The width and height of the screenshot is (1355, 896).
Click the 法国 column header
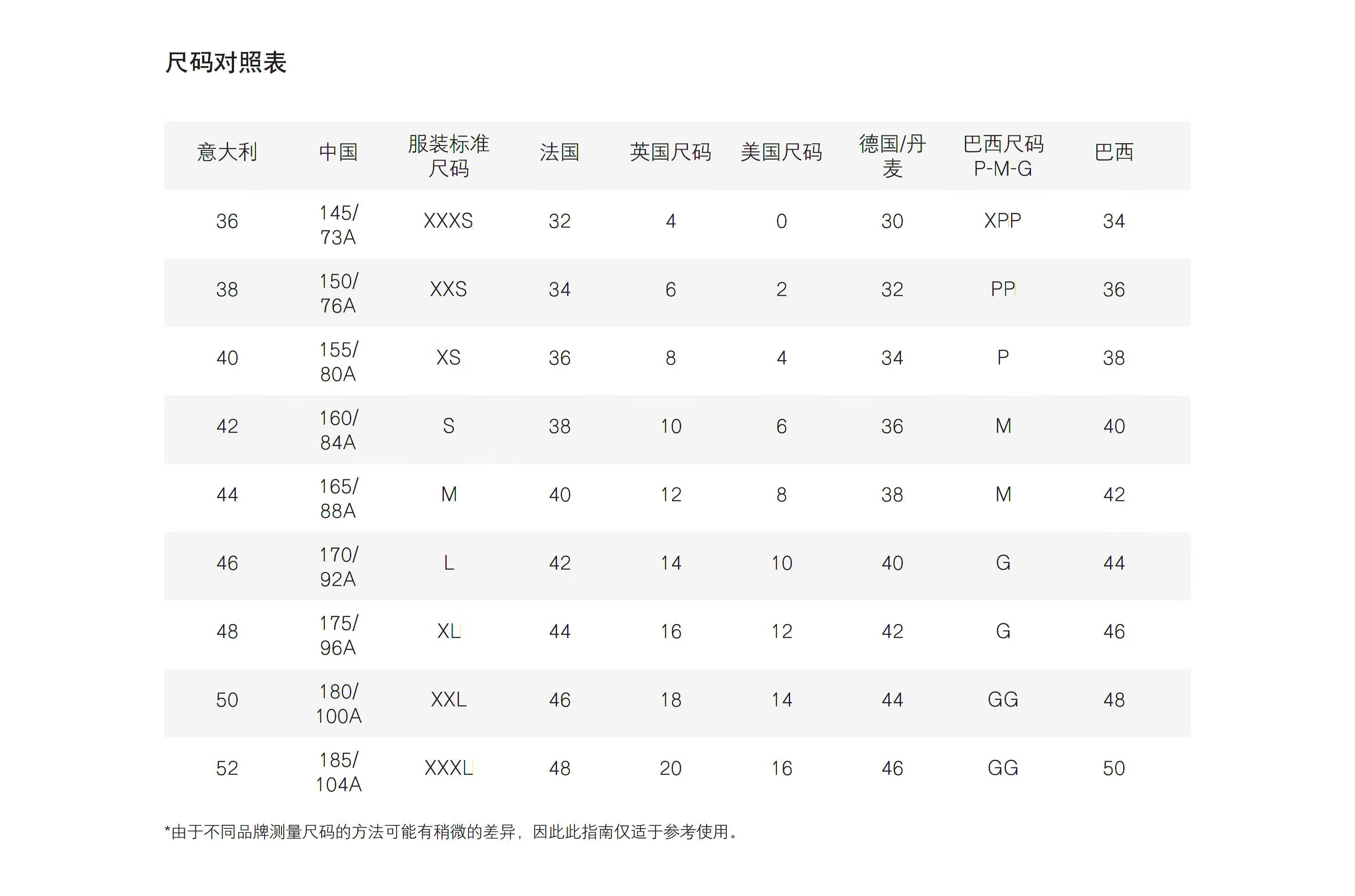click(560, 152)
